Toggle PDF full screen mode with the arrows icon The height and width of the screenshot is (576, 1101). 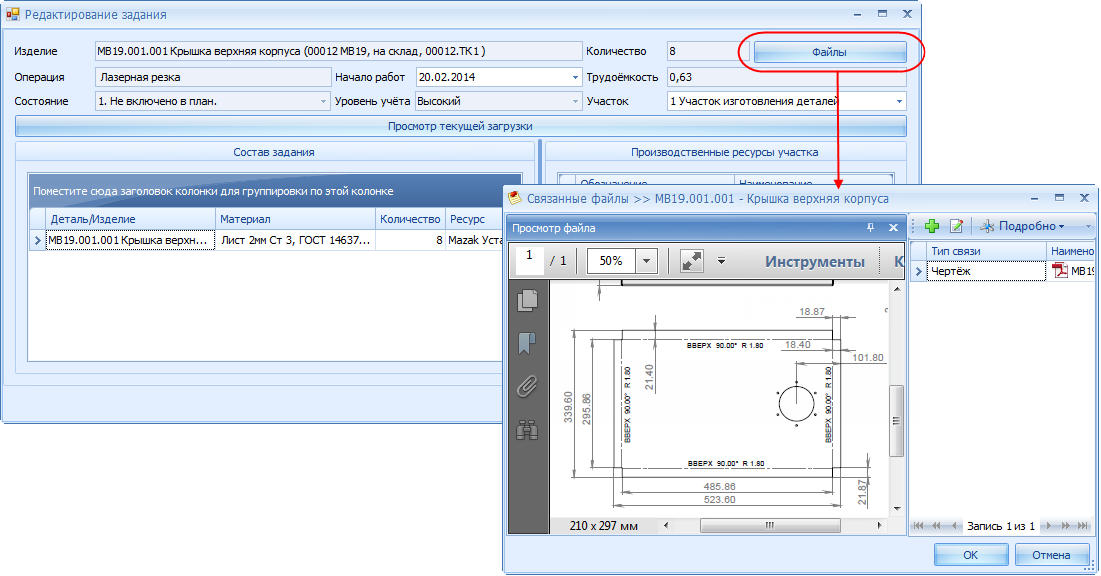692,261
